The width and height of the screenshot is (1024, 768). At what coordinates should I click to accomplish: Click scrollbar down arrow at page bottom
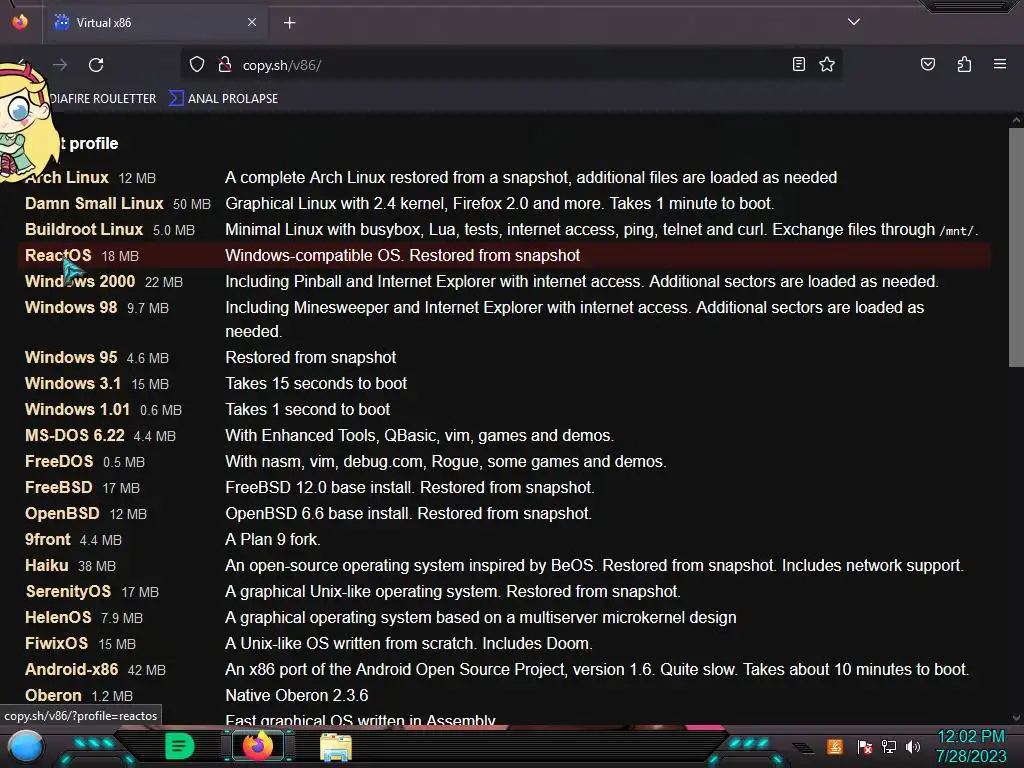[1016, 717]
